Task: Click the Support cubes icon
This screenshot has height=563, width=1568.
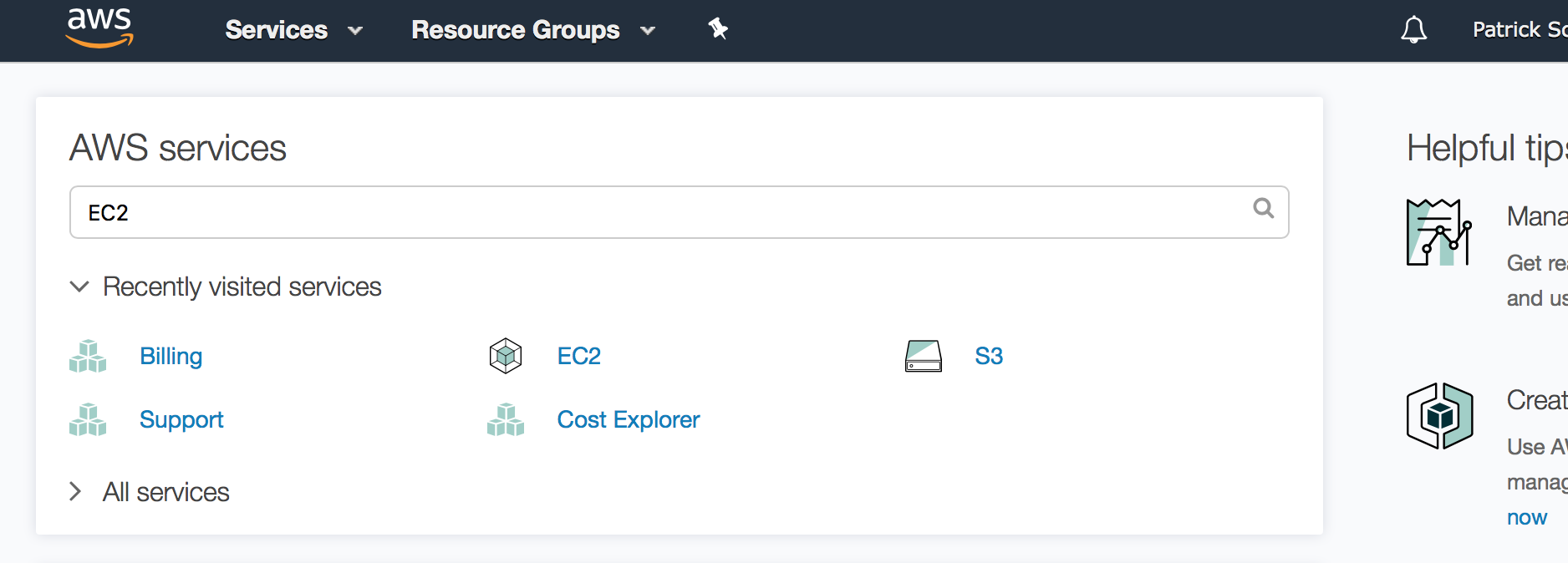Action: click(x=88, y=419)
